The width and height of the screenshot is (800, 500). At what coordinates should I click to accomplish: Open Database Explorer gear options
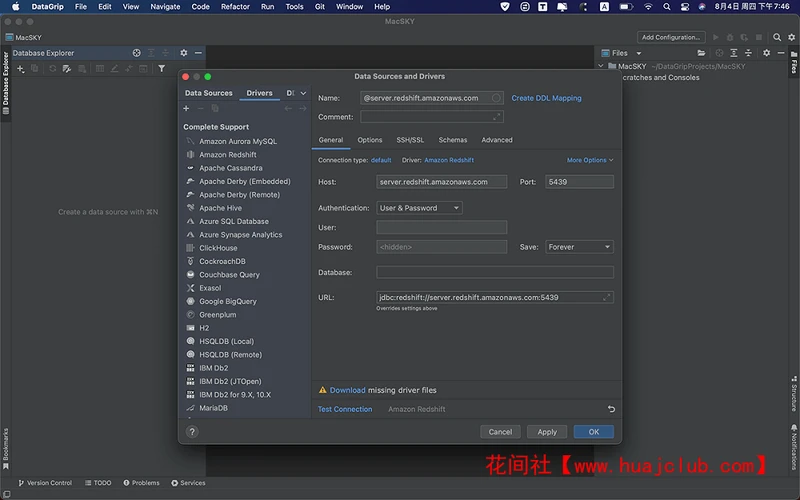pyautogui.click(x=184, y=53)
